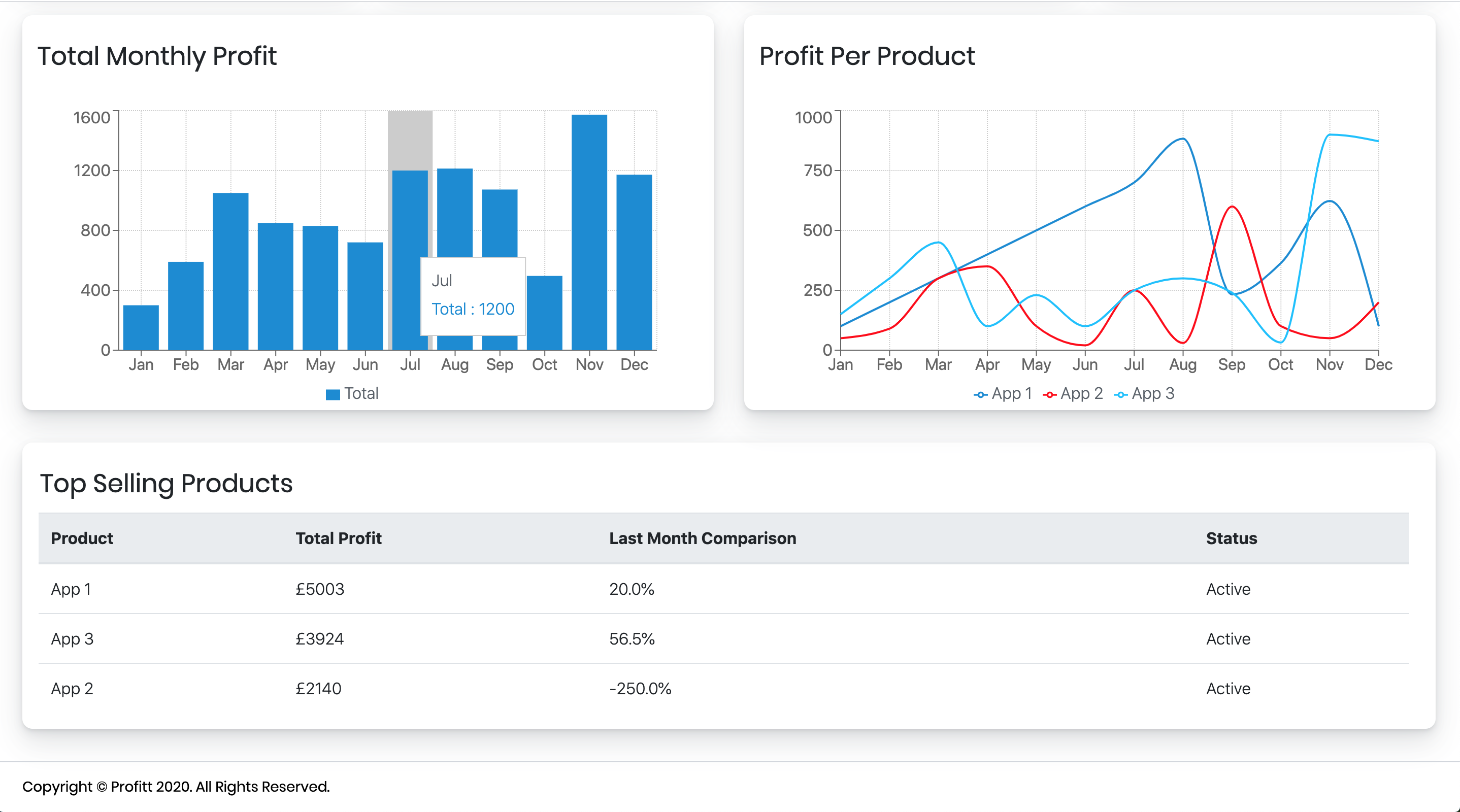Sort by the Total Profit column header
Screen dimensions: 1460x812
[x=339, y=538]
